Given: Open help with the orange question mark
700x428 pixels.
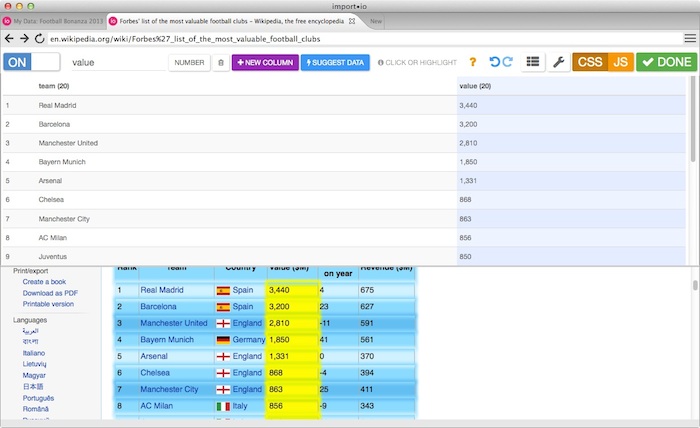Looking at the screenshot, I should (473, 62).
